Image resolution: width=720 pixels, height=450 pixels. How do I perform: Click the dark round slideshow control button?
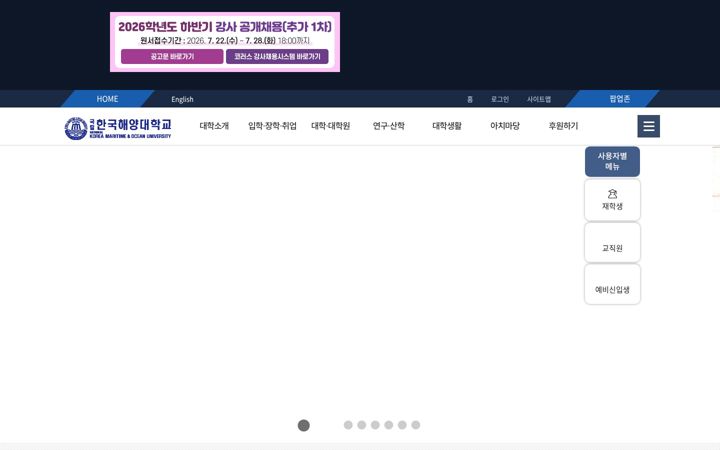tap(304, 425)
